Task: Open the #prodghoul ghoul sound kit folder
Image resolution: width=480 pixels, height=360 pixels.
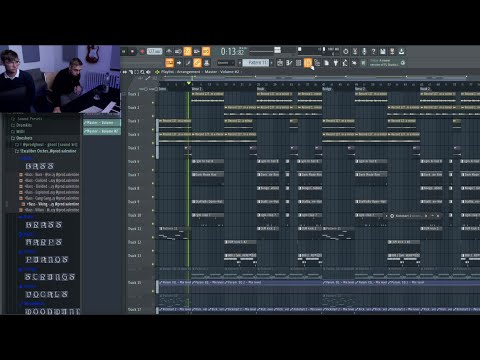Action: 47,144
